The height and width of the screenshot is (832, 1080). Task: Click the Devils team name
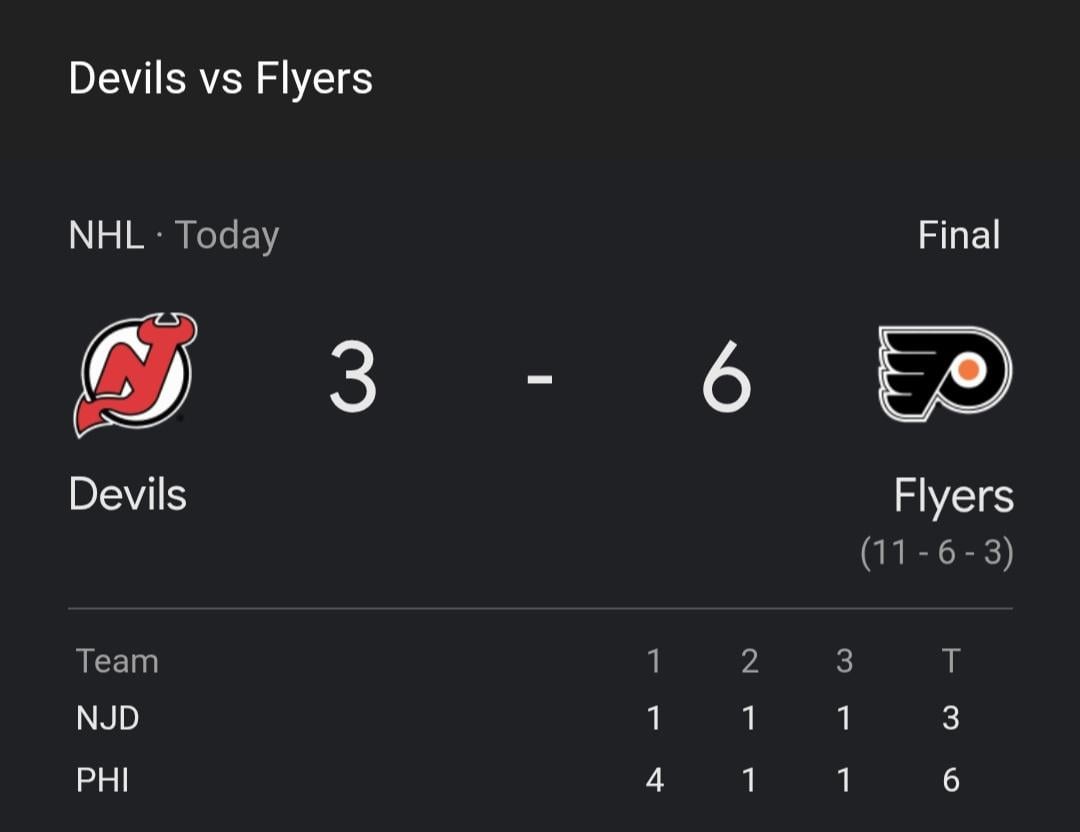click(x=127, y=494)
